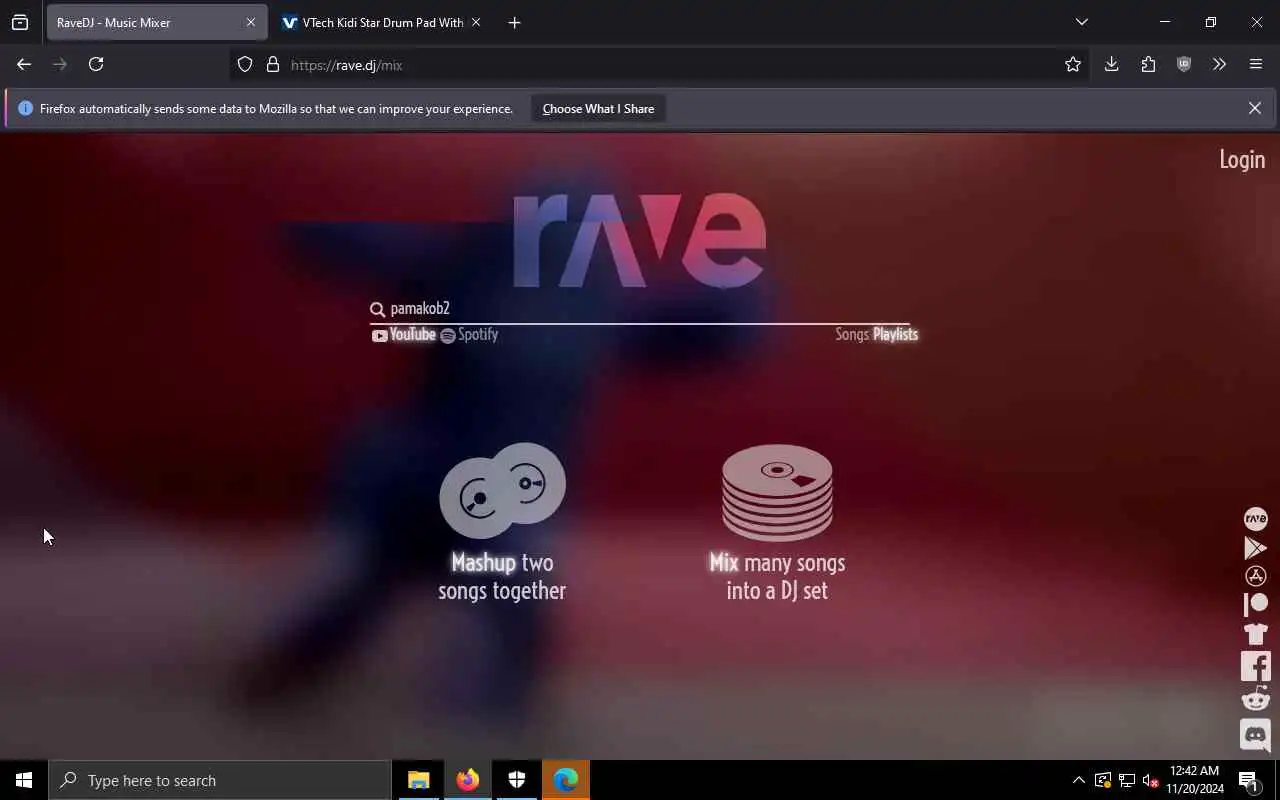
Task: Open the Rave app icon in sidebar
Action: coord(1255,518)
